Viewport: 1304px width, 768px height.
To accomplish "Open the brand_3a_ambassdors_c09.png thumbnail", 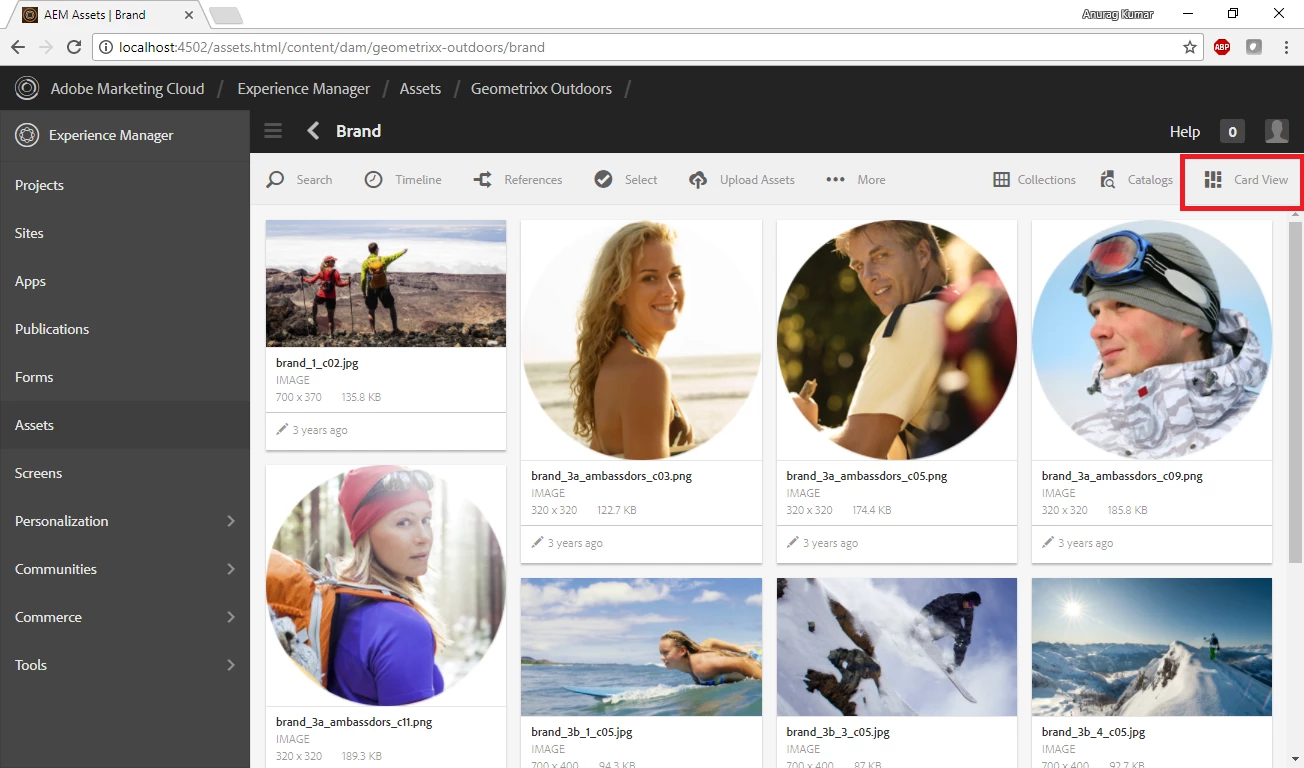I will (x=1152, y=340).
